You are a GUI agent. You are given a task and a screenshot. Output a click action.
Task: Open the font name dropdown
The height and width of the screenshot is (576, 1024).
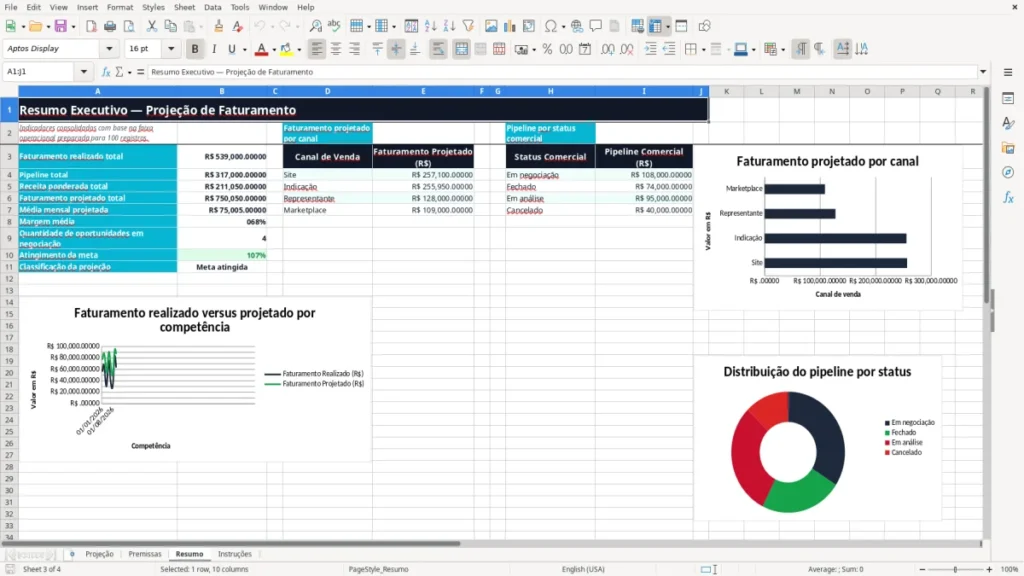[x=109, y=48]
